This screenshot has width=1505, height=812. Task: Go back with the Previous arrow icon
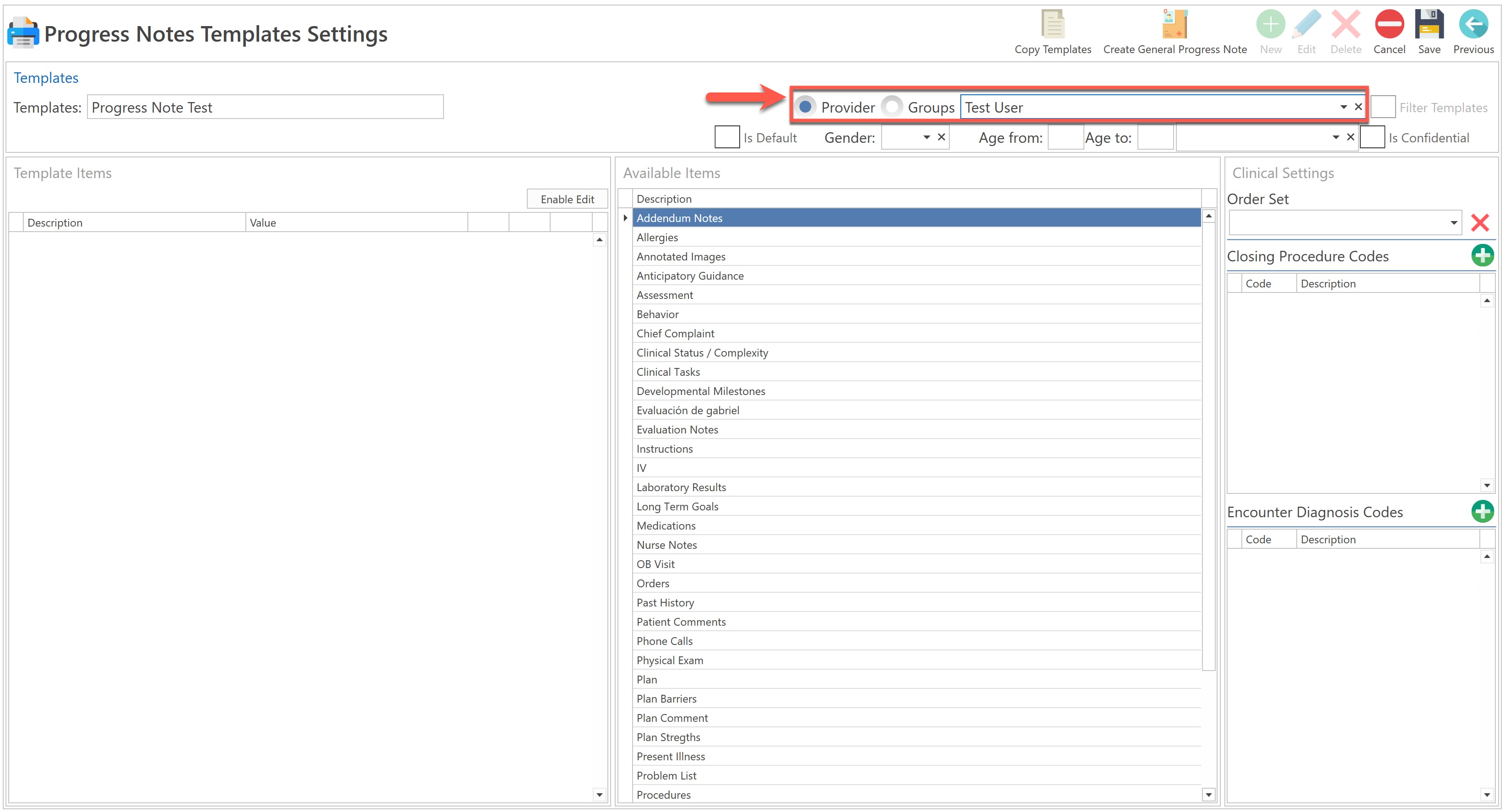point(1473,25)
